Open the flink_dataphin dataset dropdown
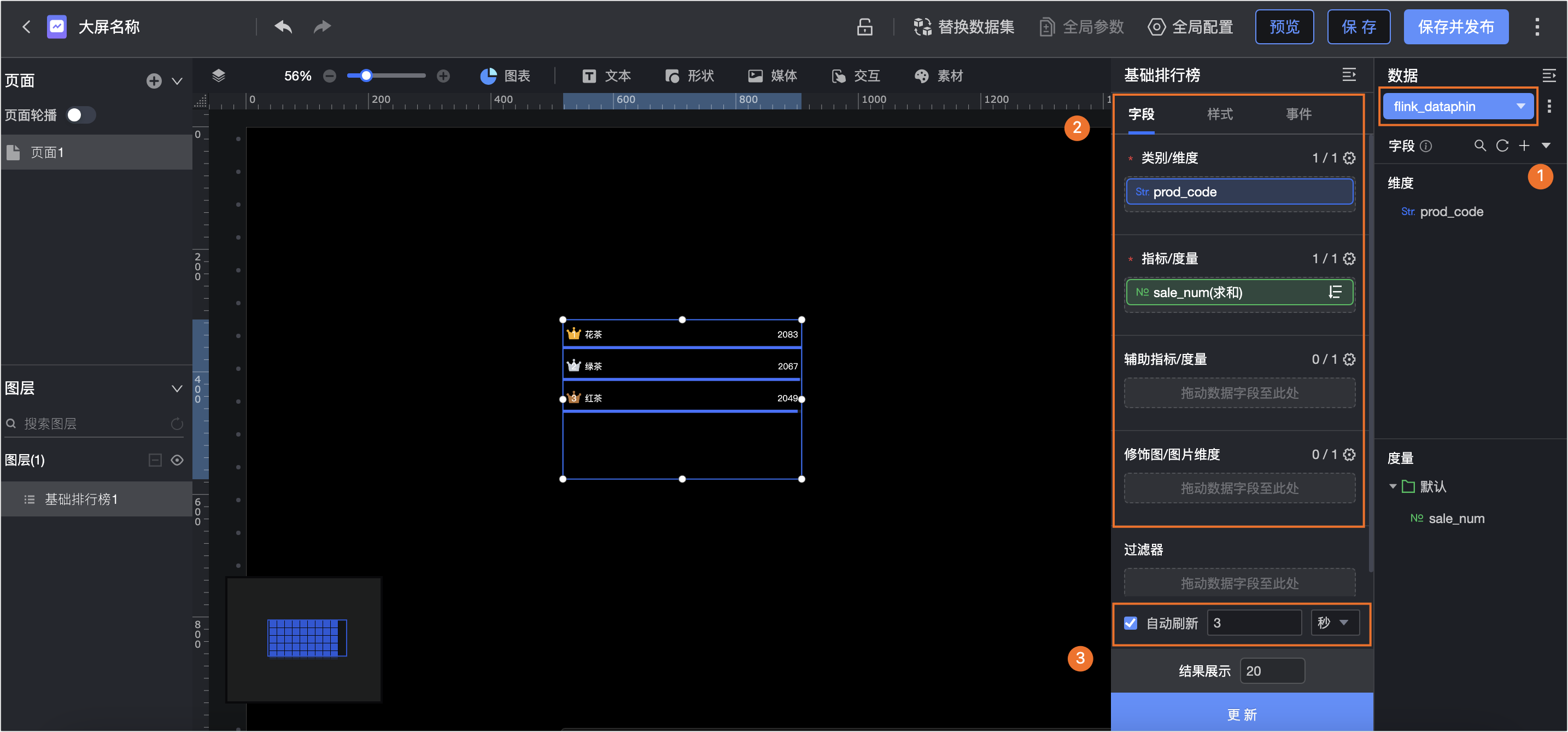Image resolution: width=1568 pixels, height=732 pixels. [1458, 106]
